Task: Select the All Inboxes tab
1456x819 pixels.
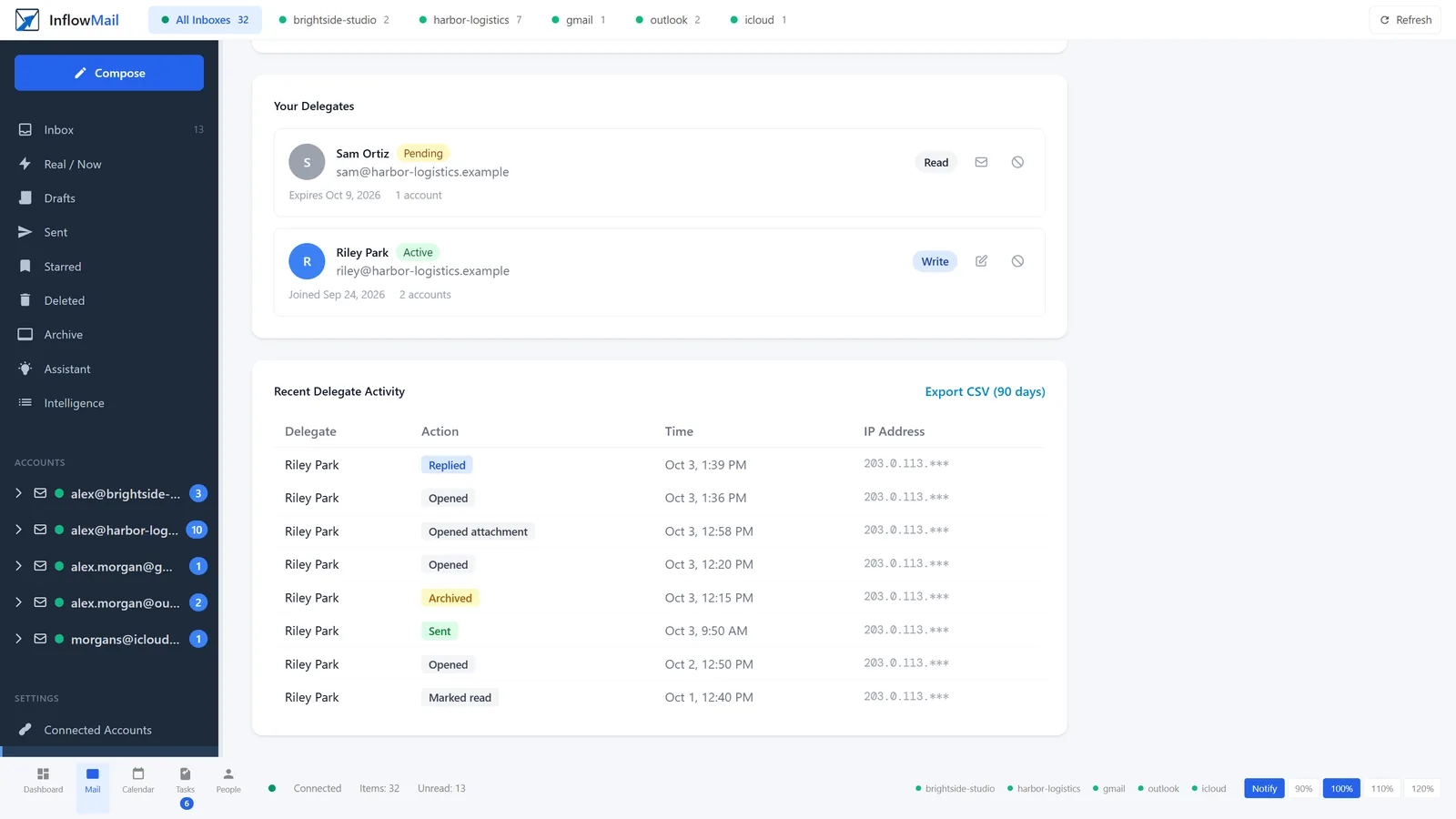Action: pyautogui.click(x=205, y=20)
